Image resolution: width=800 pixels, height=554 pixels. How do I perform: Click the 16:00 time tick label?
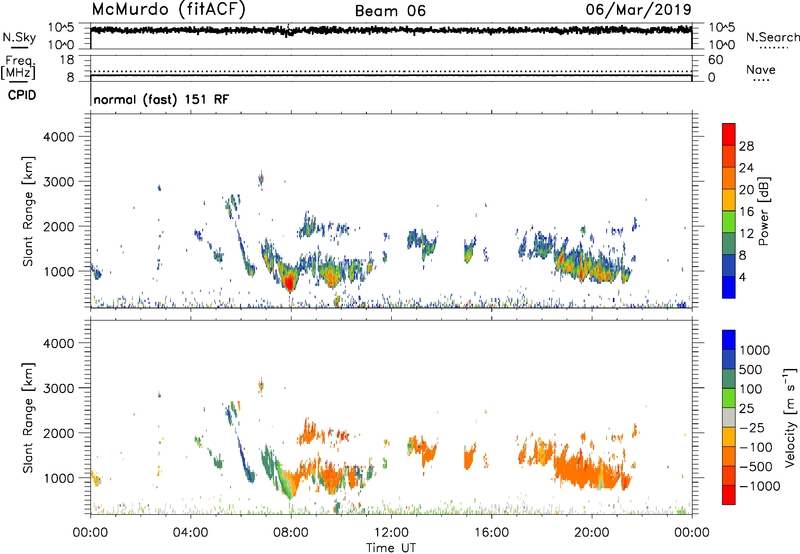coord(491,533)
